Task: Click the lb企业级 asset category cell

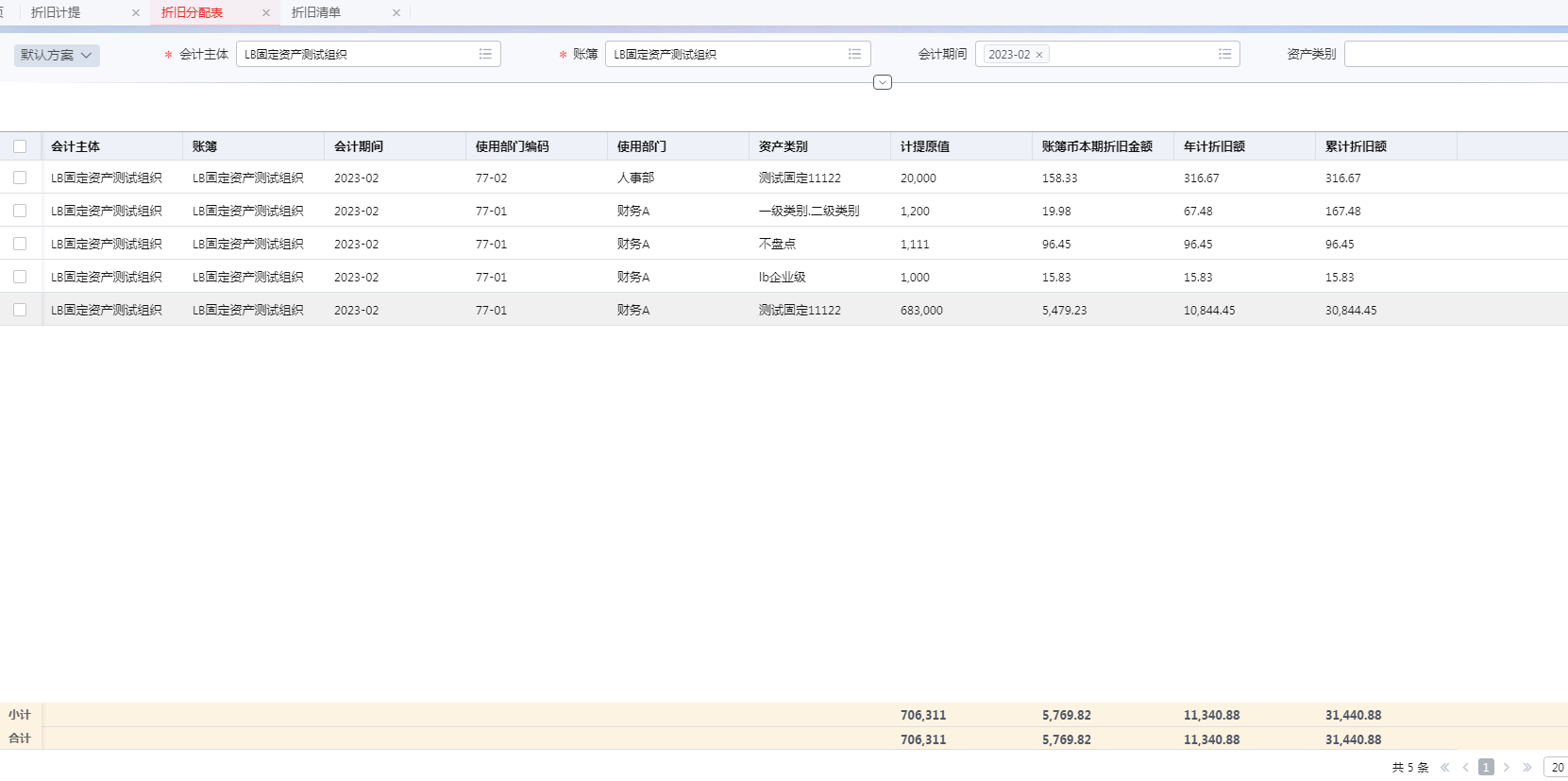Action: pyautogui.click(x=783, y=277)
